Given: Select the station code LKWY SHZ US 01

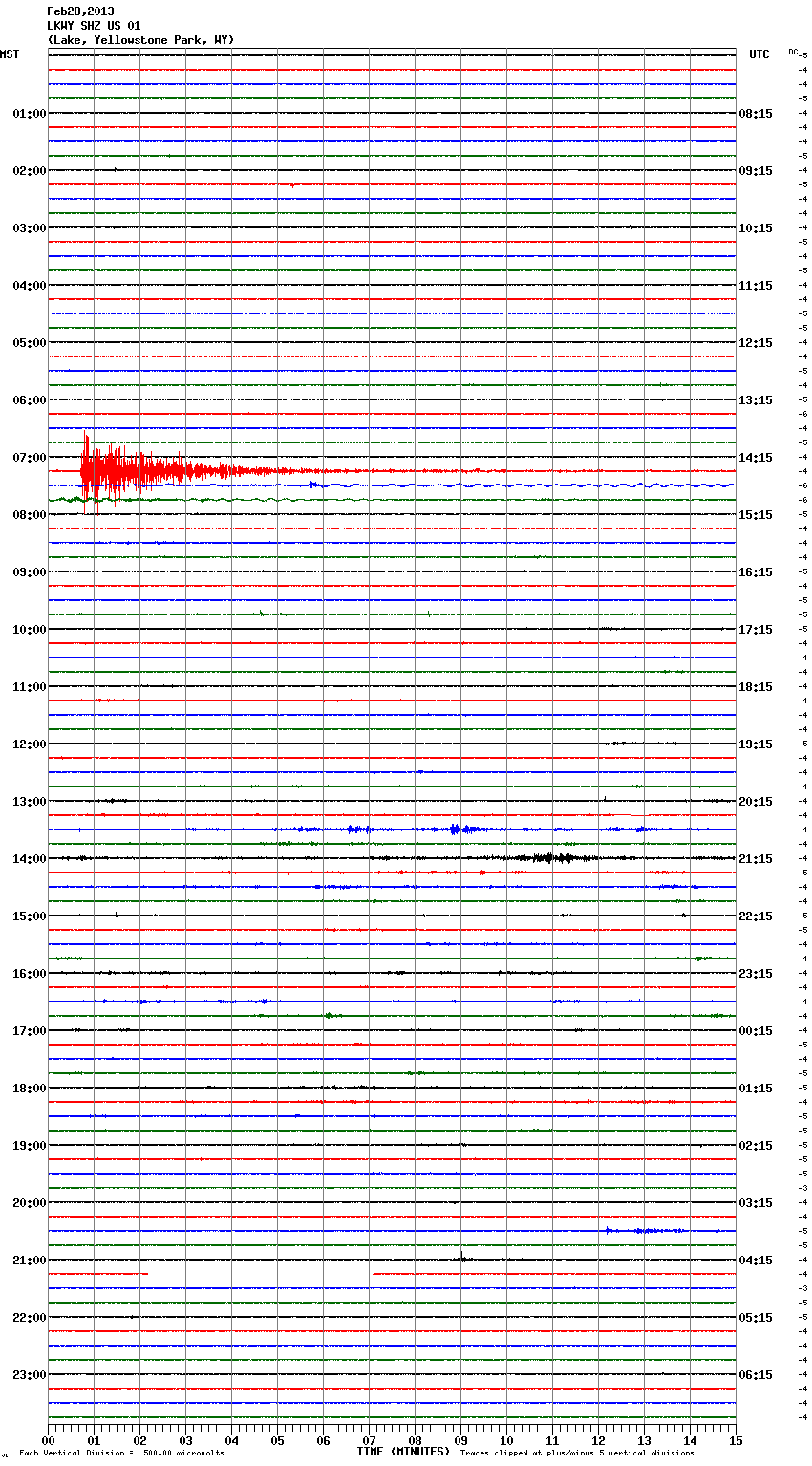Looking at the screenshot, I should tap(94, 26).
